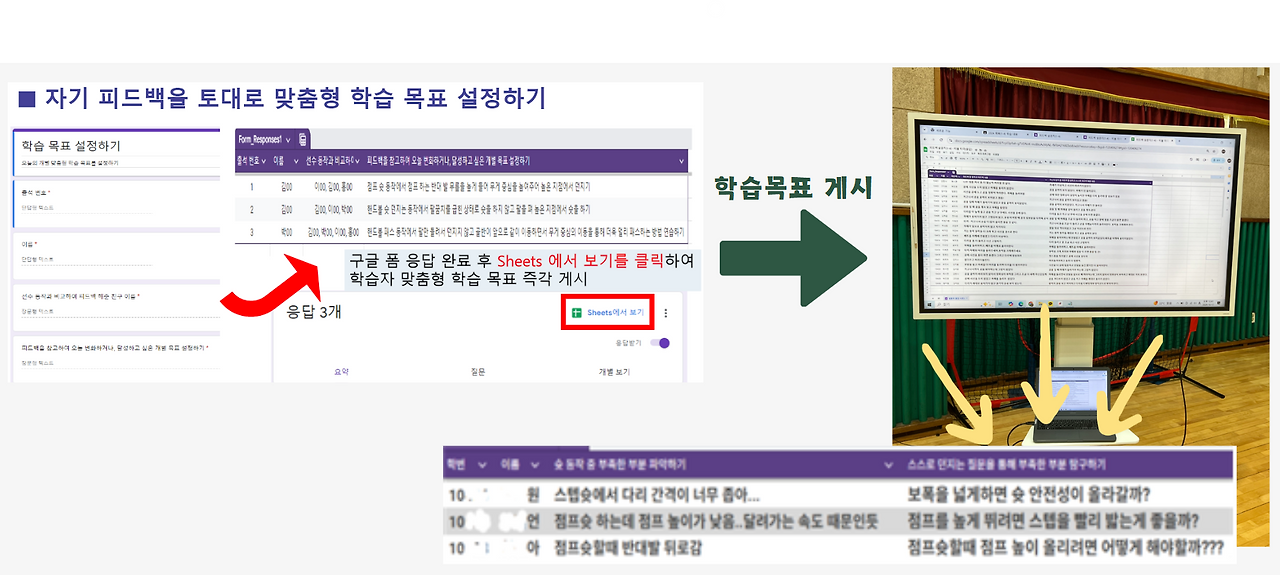Click row 3 cell 원드롭 패스 동작에서
Image resolution: width=1280 pixels, height=575 pixels.
click(x=527, y=232)
